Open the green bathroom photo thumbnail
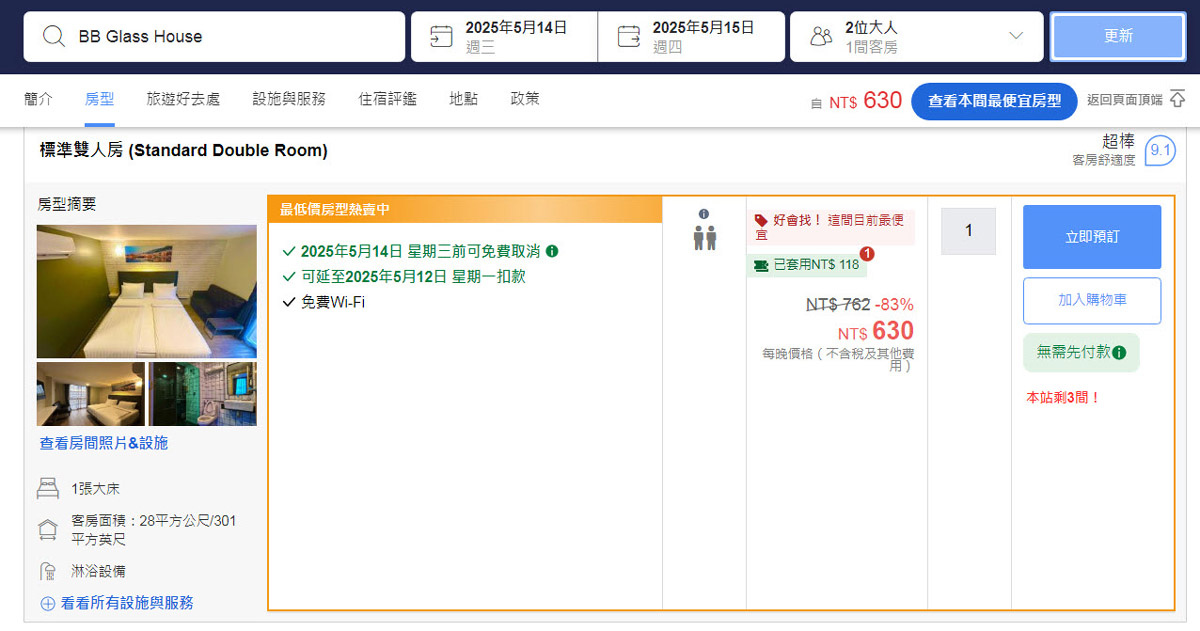Image resolution: width=1200 pixels, height=631 pixels. point(203,394)
